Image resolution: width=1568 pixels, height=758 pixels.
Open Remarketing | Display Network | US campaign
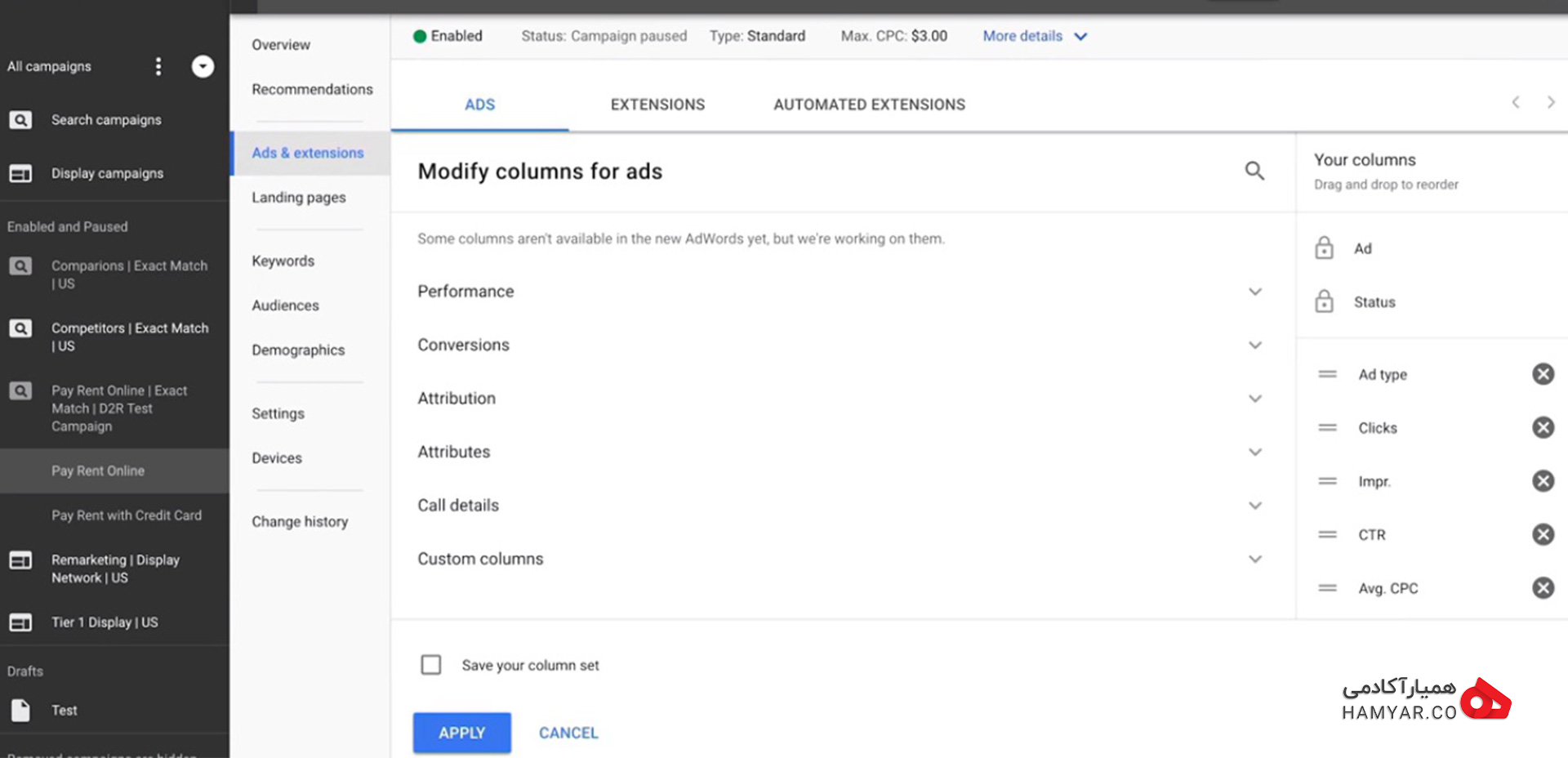pyautogui.click(x=115, y=568)
